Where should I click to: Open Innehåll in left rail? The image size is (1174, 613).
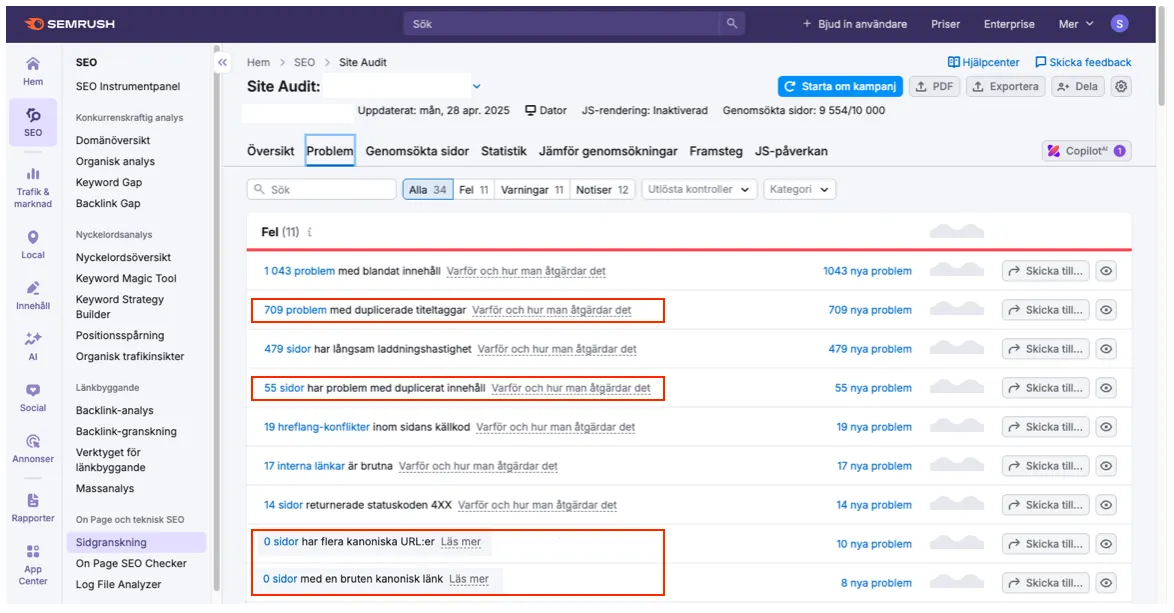click(33, 296)
